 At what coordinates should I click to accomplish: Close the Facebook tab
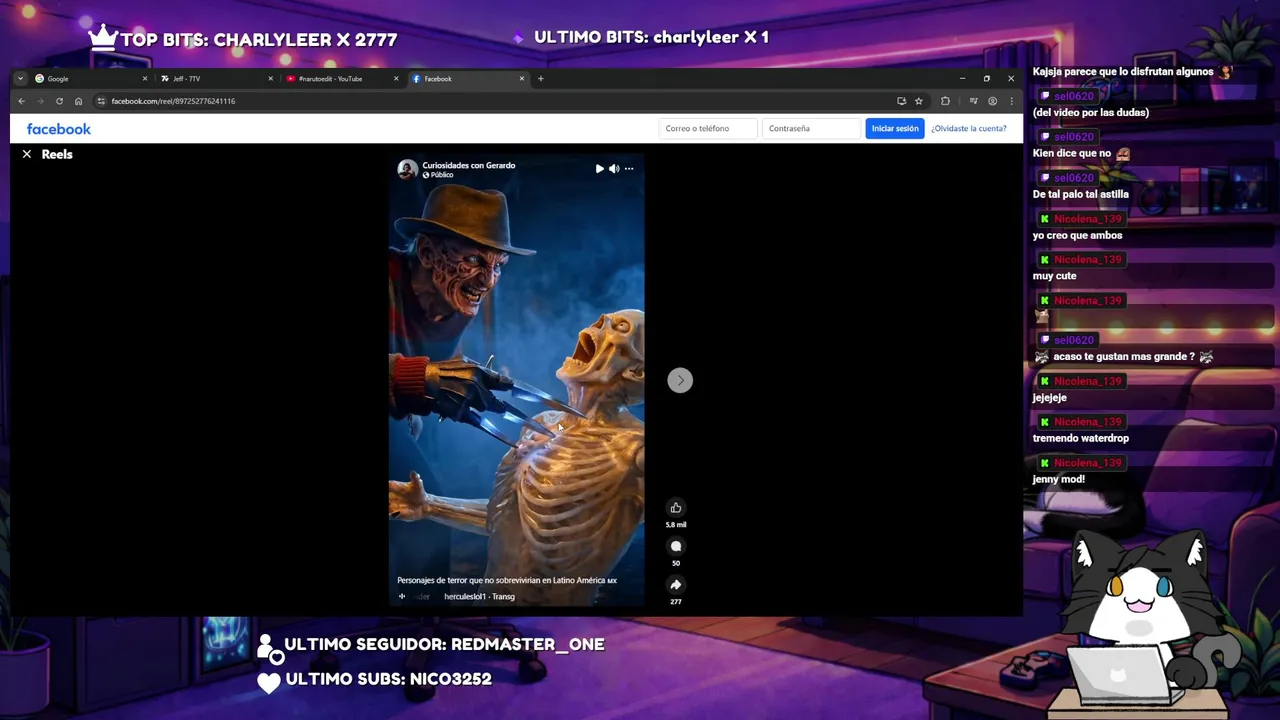click(521, 79)
